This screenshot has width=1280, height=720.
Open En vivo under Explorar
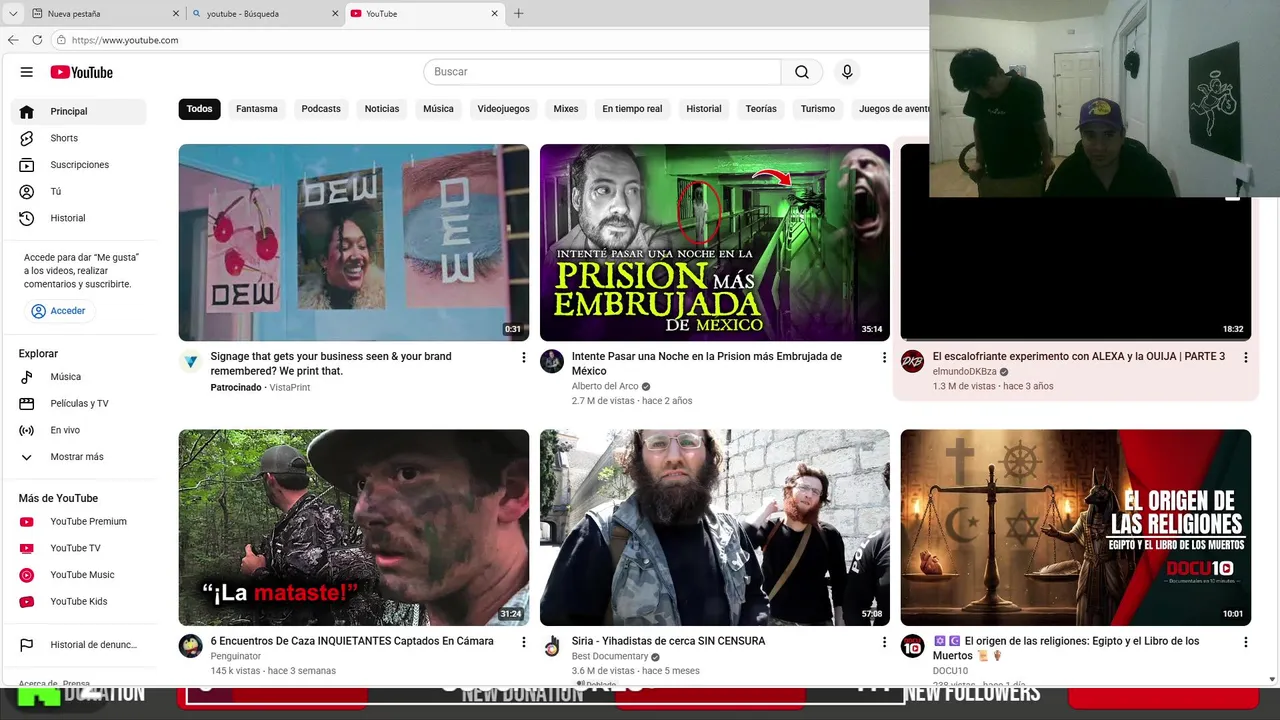79,430
